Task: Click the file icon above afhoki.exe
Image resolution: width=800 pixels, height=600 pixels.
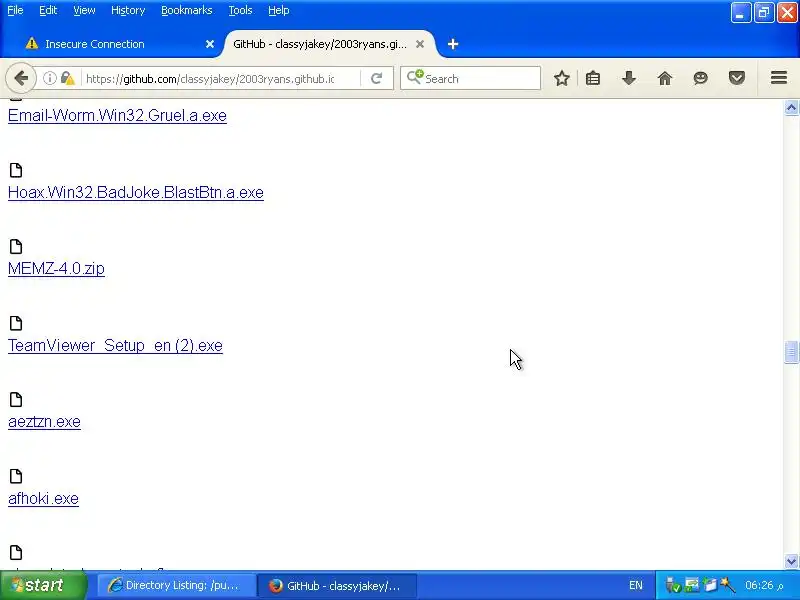Action: (x=16, y=476)
